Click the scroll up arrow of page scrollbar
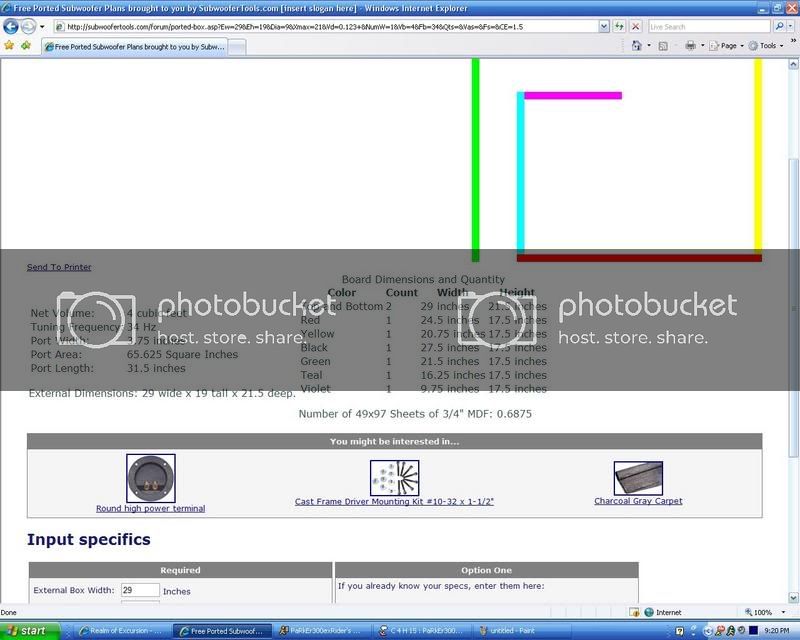The width and height of the screenshot is (800, 640). 793,64
